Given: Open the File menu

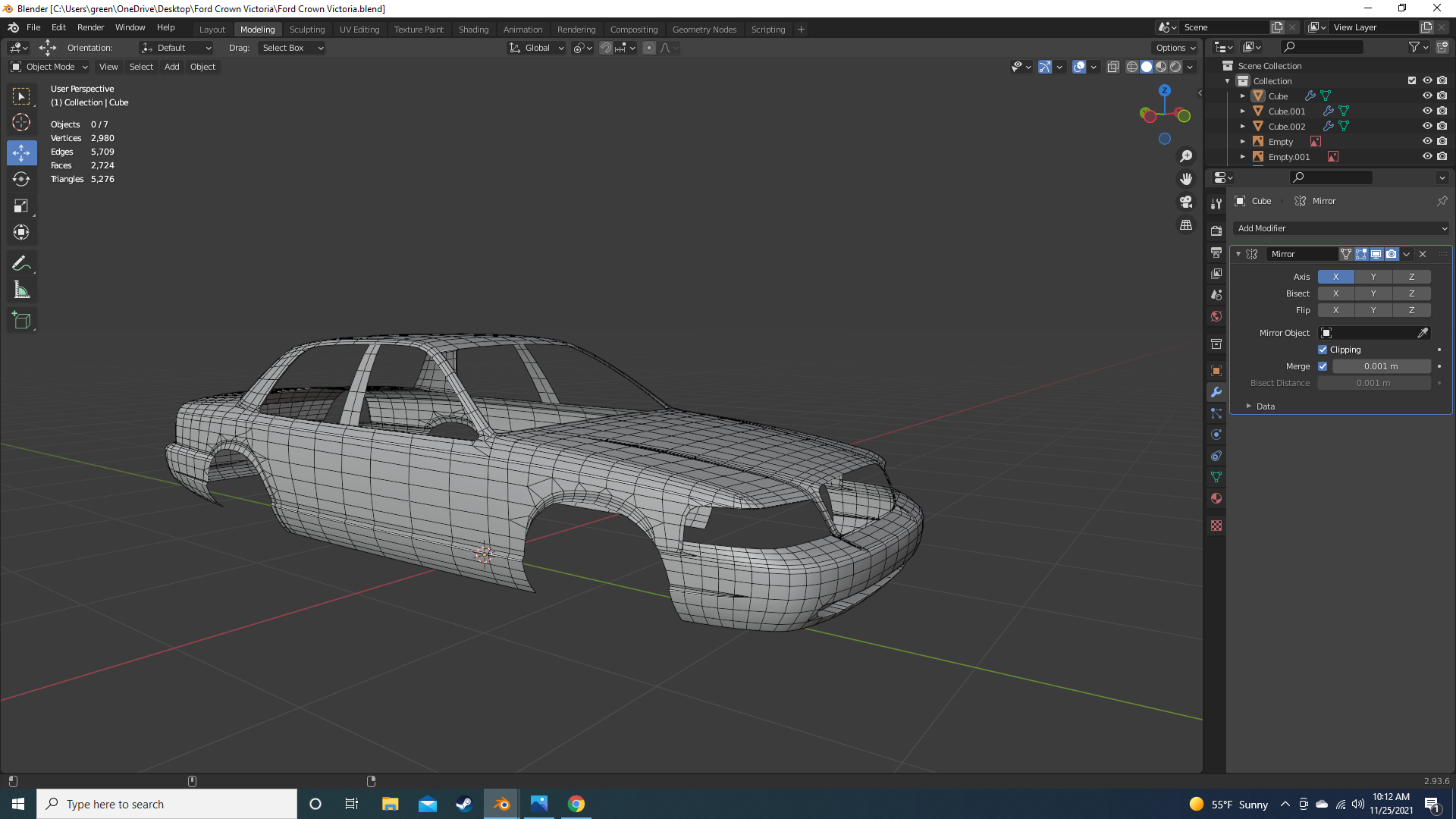Looking at the screenshot, I should [x=33, y=27].
